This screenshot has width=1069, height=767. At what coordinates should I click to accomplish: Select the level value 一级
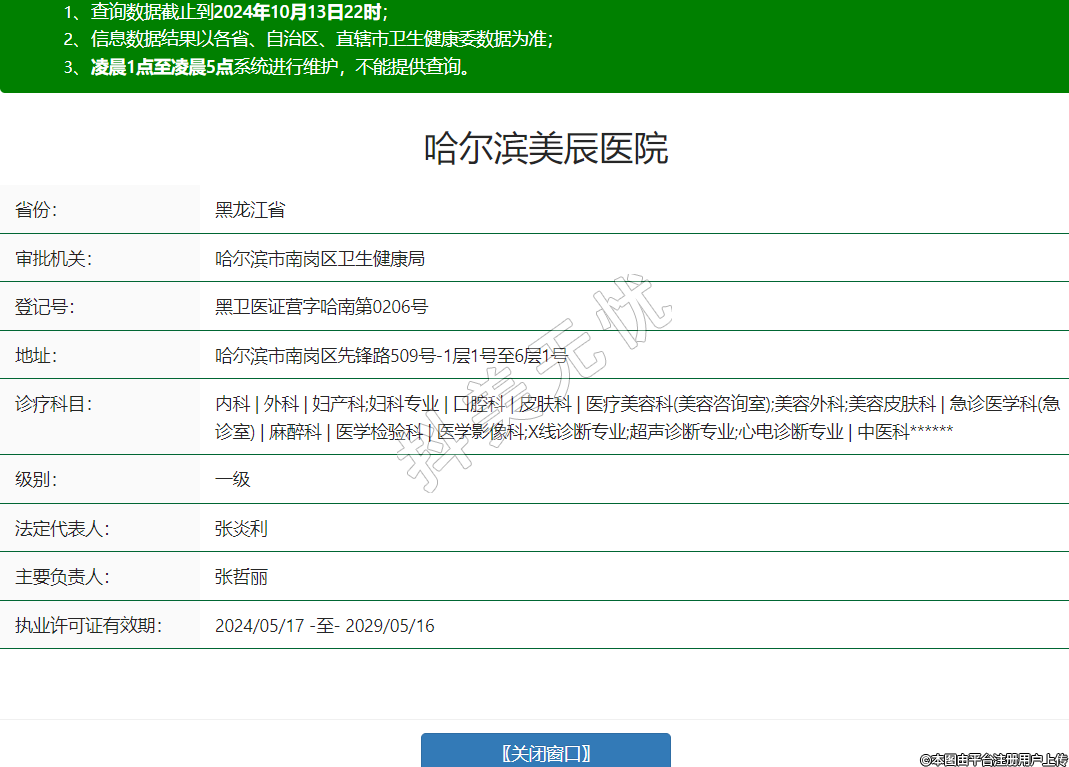[233, 479]
